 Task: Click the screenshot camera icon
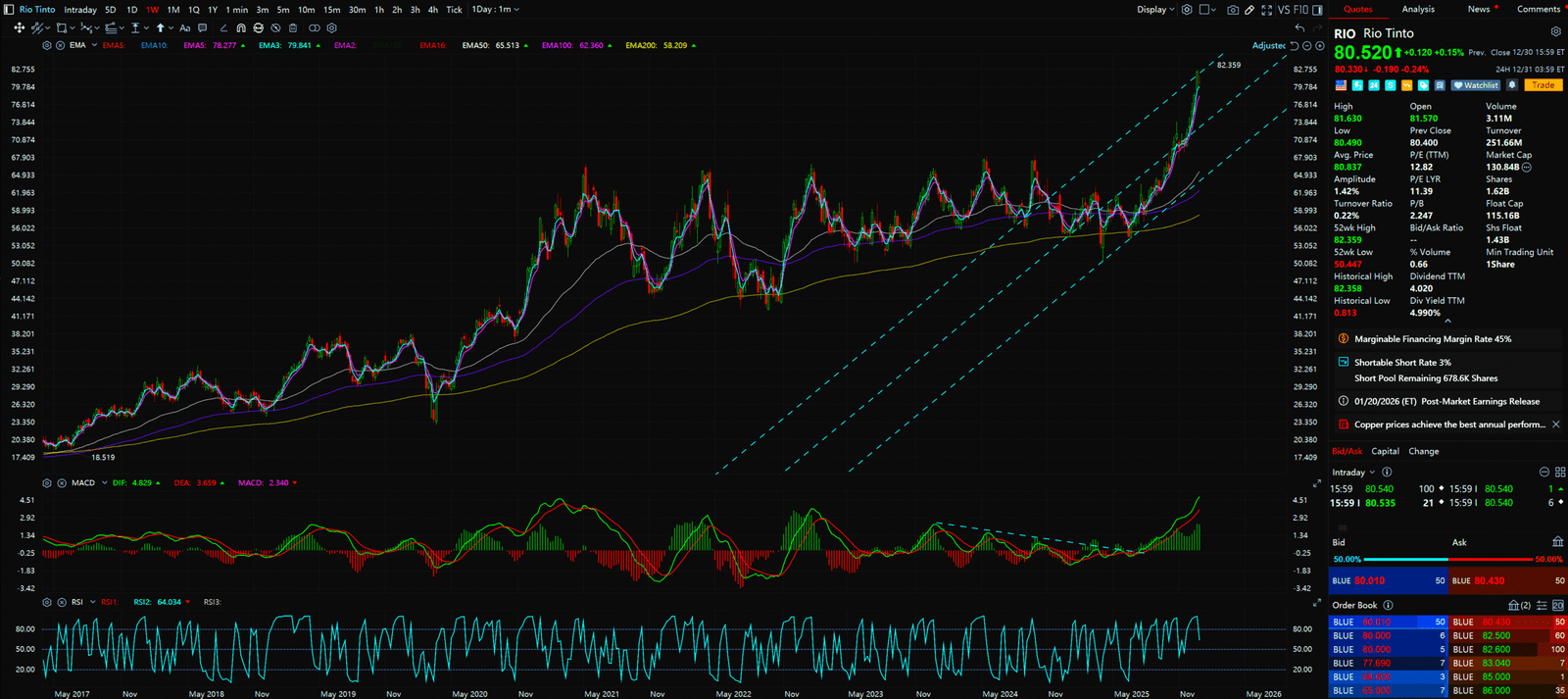(x=1233, y=10)
